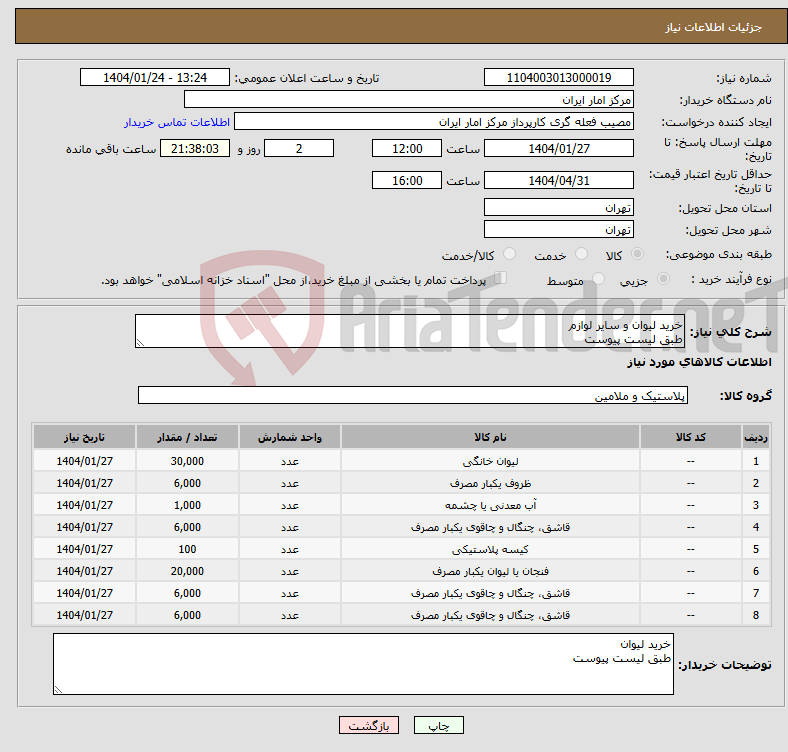Toggle the اسناد خزانه اسلامی payment checkbox
The image size is (788, 752).
pyautogui.click(x=501, y=277)
